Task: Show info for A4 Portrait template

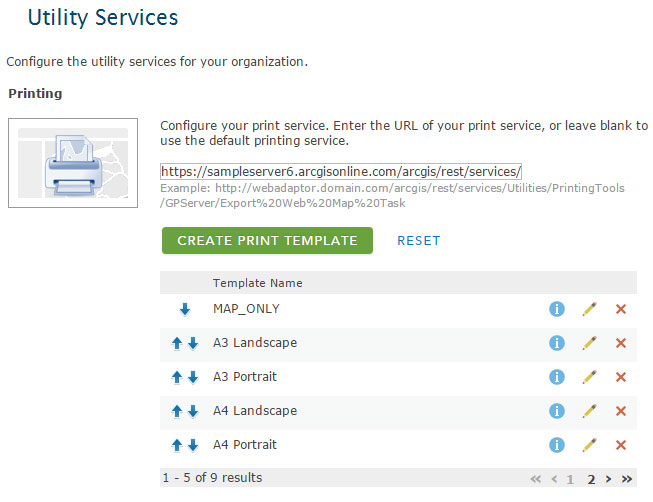Action: tap(557, 446)
